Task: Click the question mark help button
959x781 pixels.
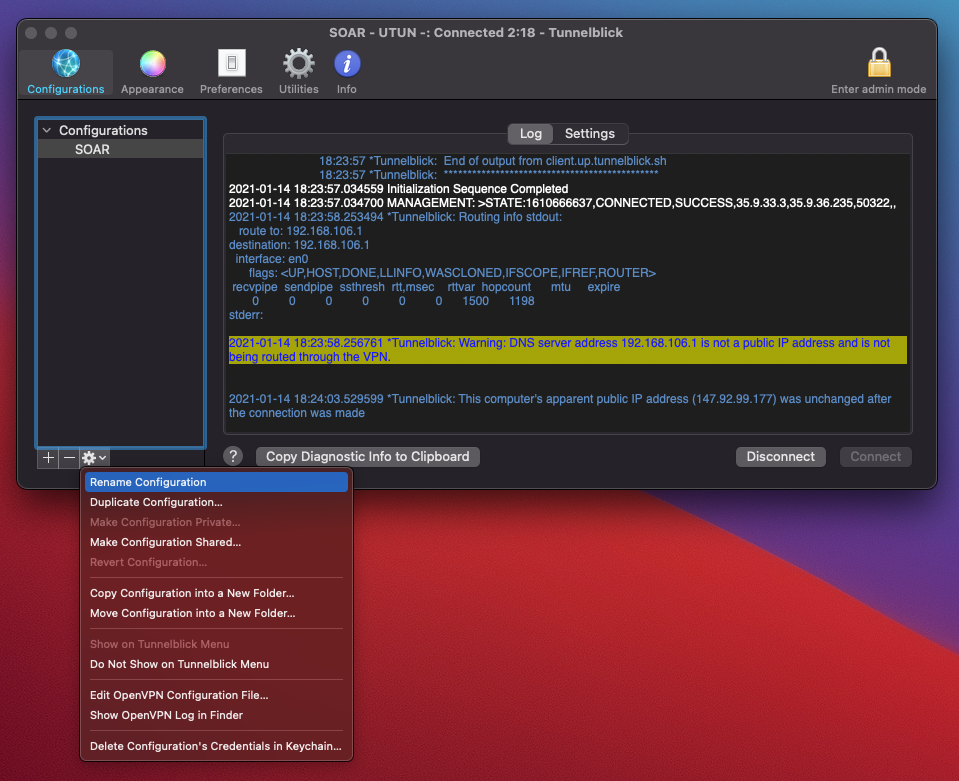Action: 233,456
